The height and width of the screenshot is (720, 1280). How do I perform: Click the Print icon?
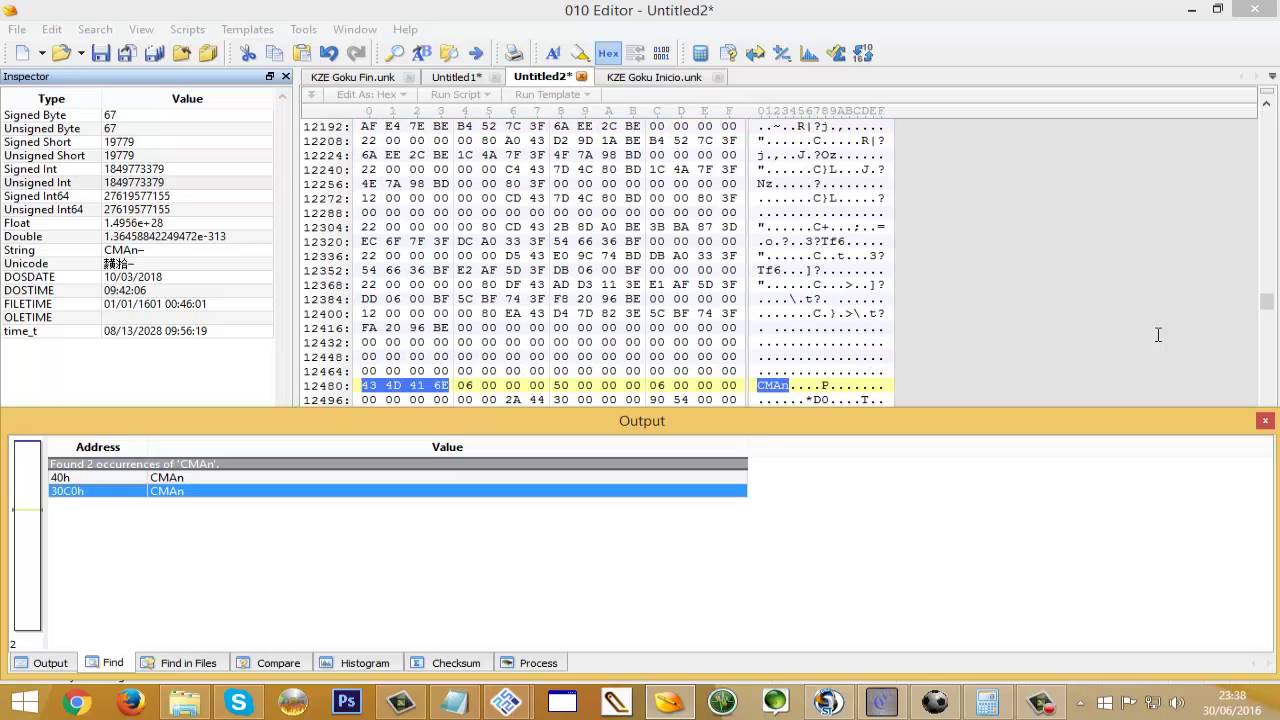[514, 53]
